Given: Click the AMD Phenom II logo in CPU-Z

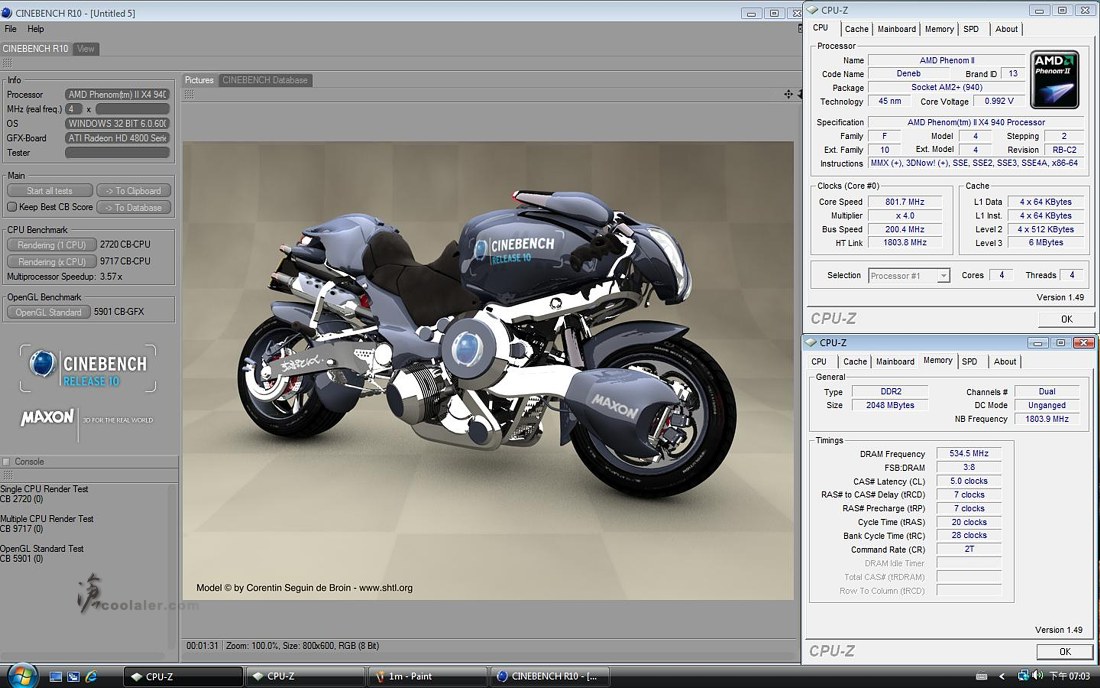Looking at the screenshot, I should pos(1054,79).
